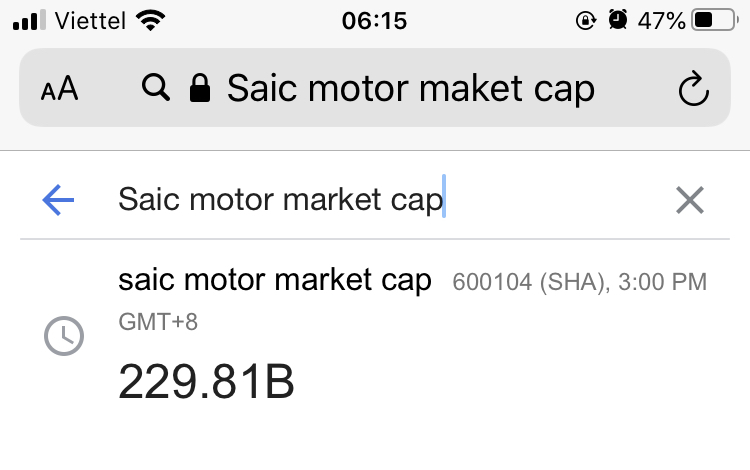This screenshot has width=750, height=470.
Task: Tap the alarm clock status icon
Action: [x=618, y=20]
